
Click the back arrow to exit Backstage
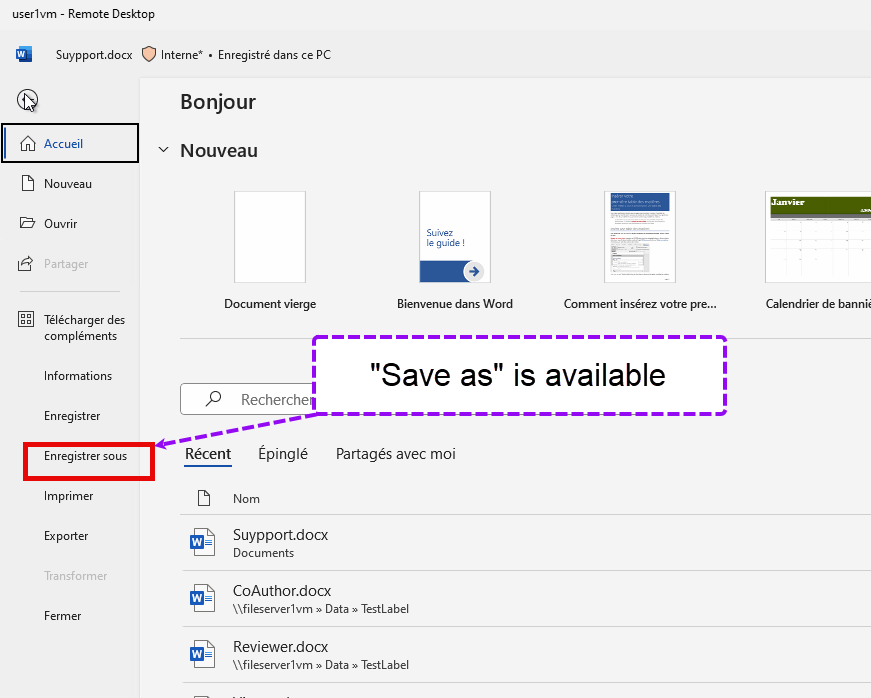27,100
